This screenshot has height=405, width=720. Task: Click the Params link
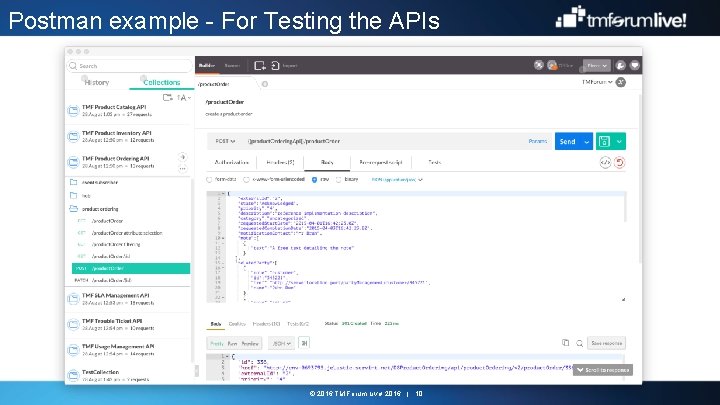click(x=538, y=141)
